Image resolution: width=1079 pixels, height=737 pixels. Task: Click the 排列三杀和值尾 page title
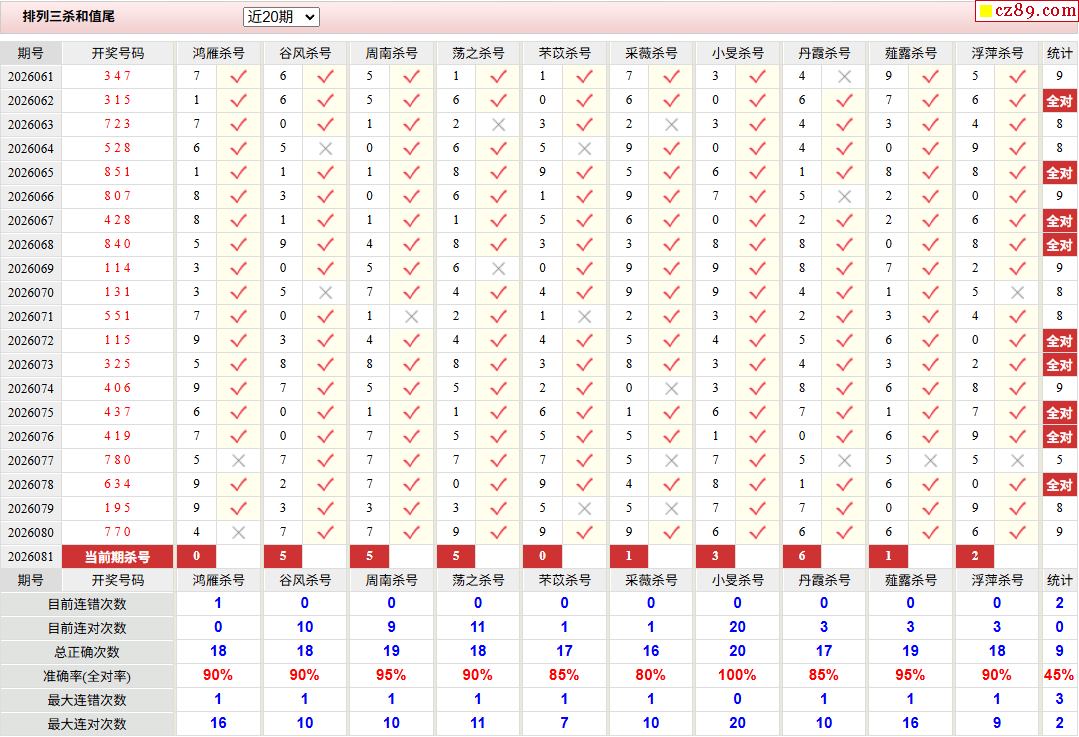[x=69, y=16]
